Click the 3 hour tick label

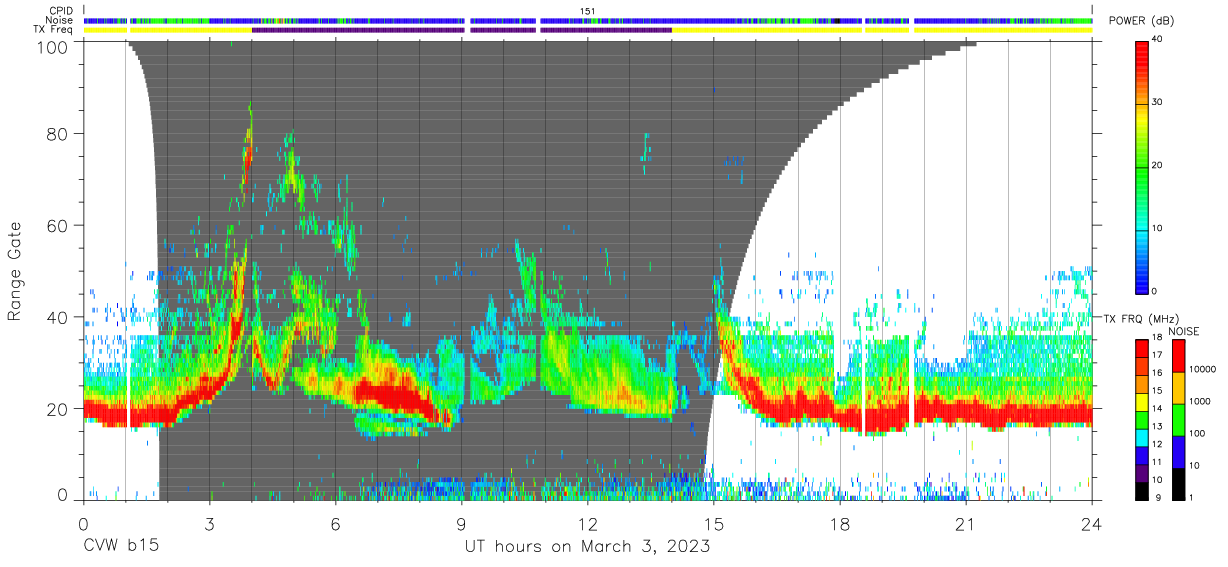[209, 524]
